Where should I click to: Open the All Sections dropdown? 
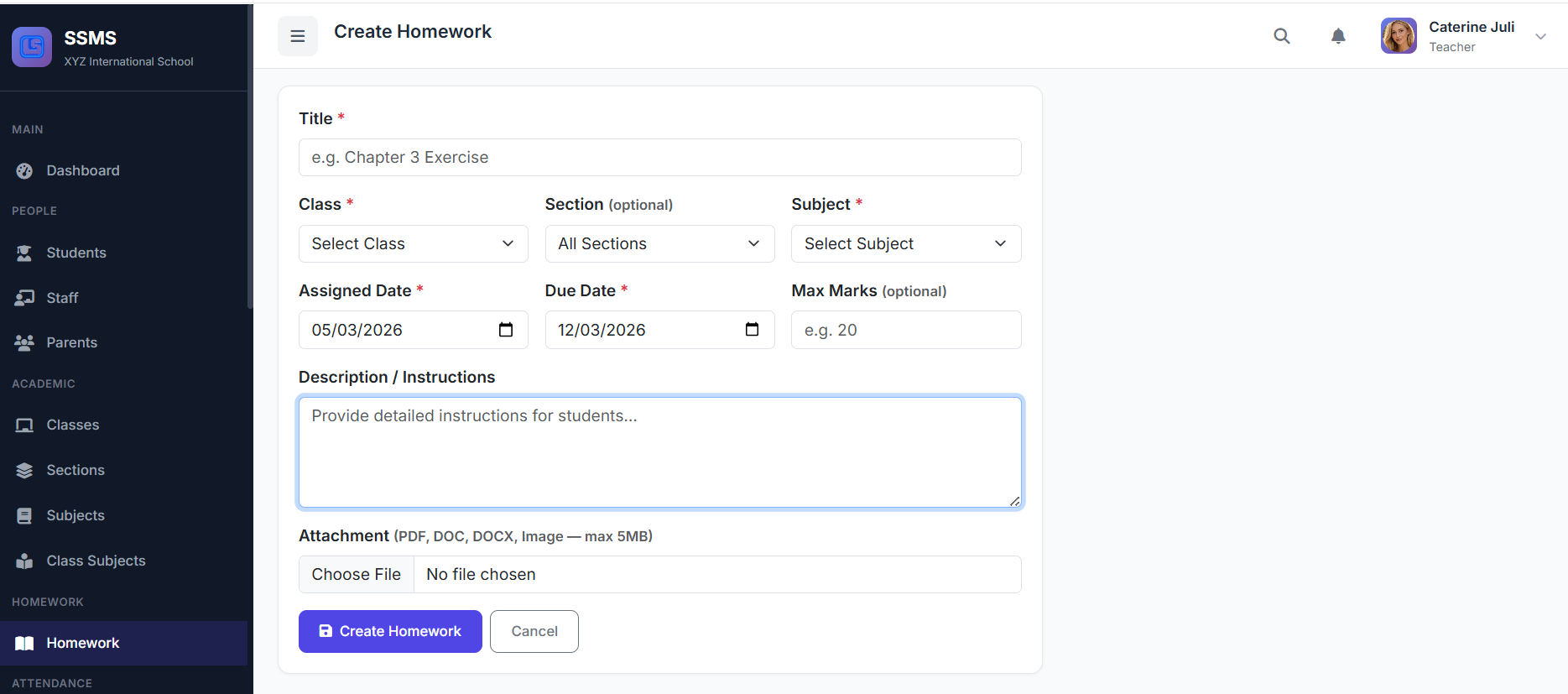[x=659, y=244]
